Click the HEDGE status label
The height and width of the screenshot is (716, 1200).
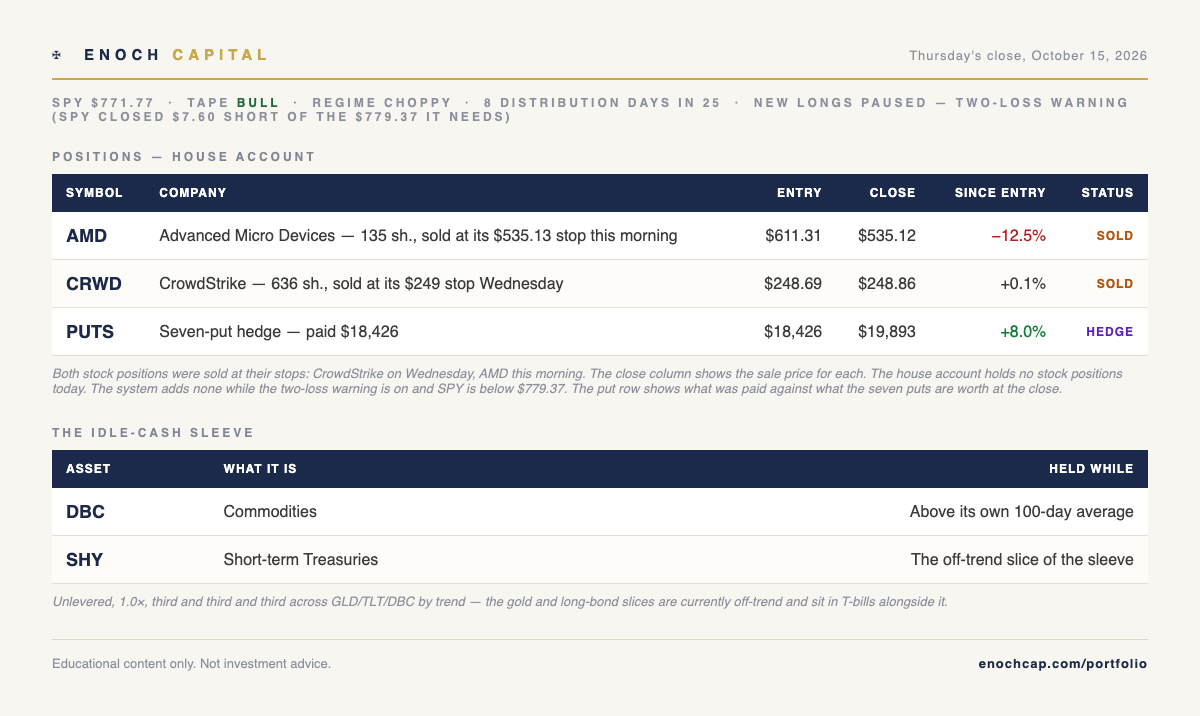tap(1110, 332)
